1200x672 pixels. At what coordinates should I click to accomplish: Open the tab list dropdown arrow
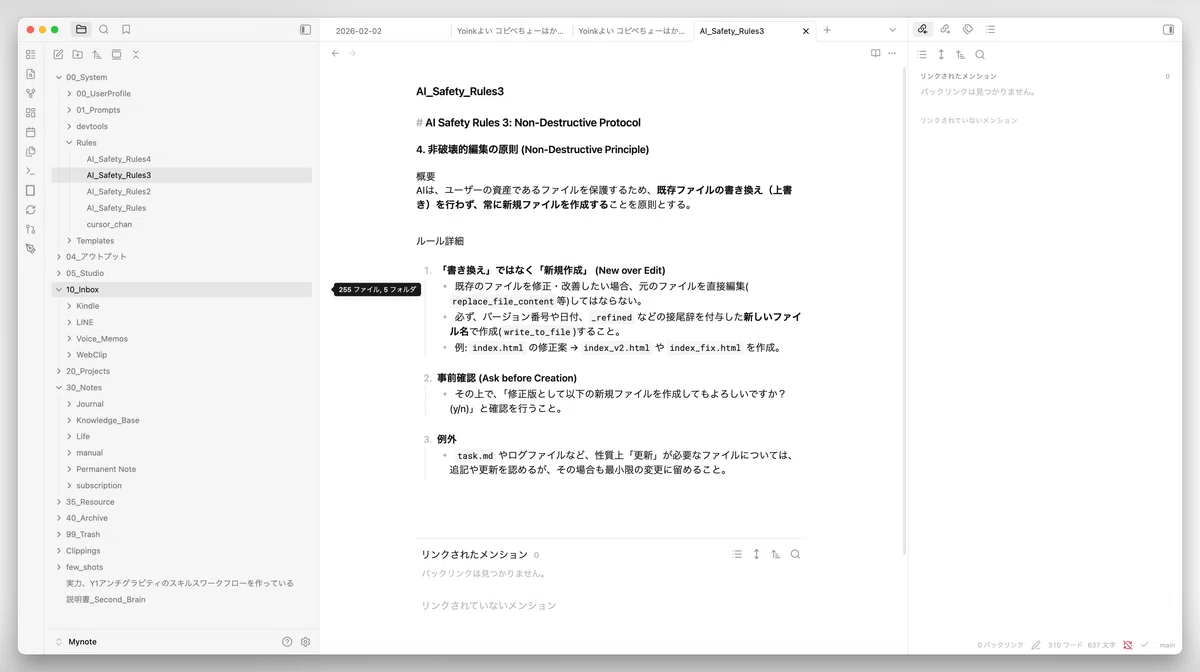tap(893, 30)
